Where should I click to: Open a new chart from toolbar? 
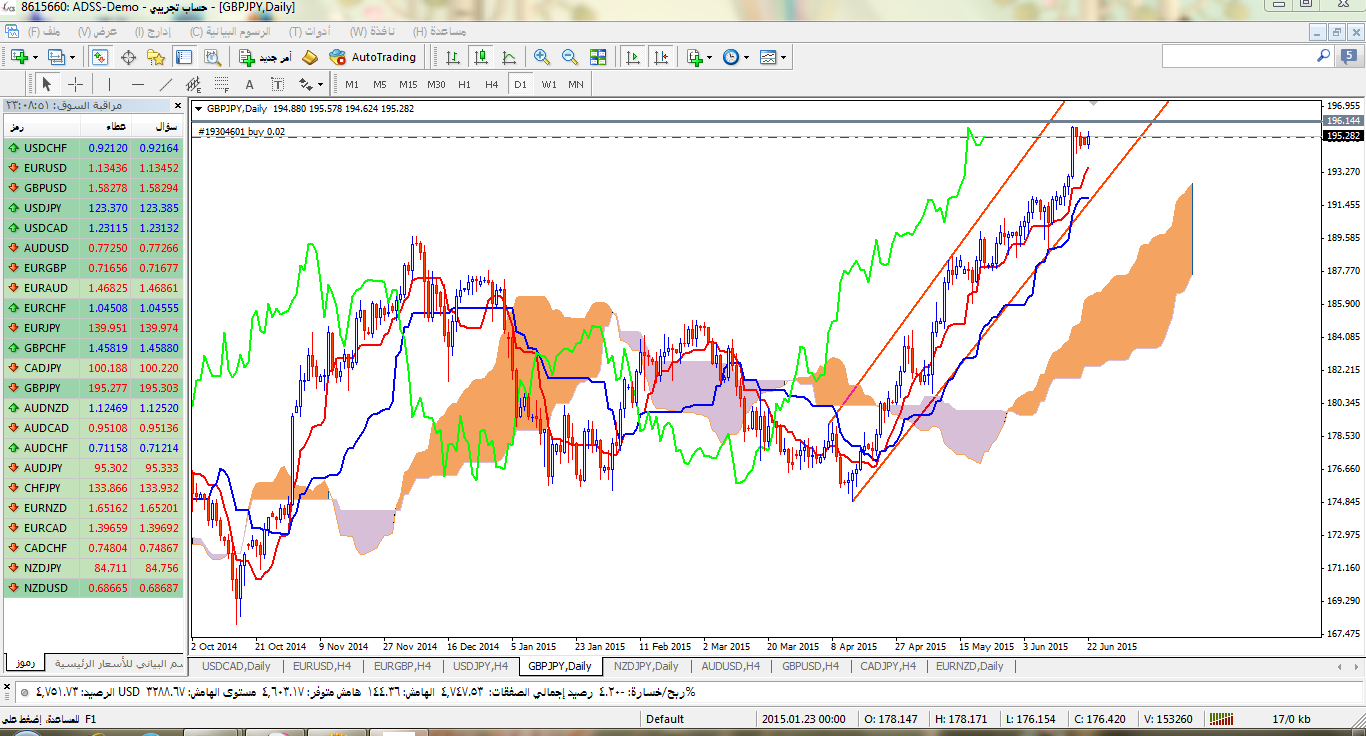[20, 57]
